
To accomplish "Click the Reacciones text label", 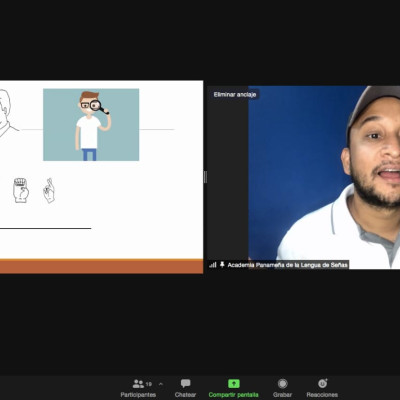I will click(x=322, y=395).
